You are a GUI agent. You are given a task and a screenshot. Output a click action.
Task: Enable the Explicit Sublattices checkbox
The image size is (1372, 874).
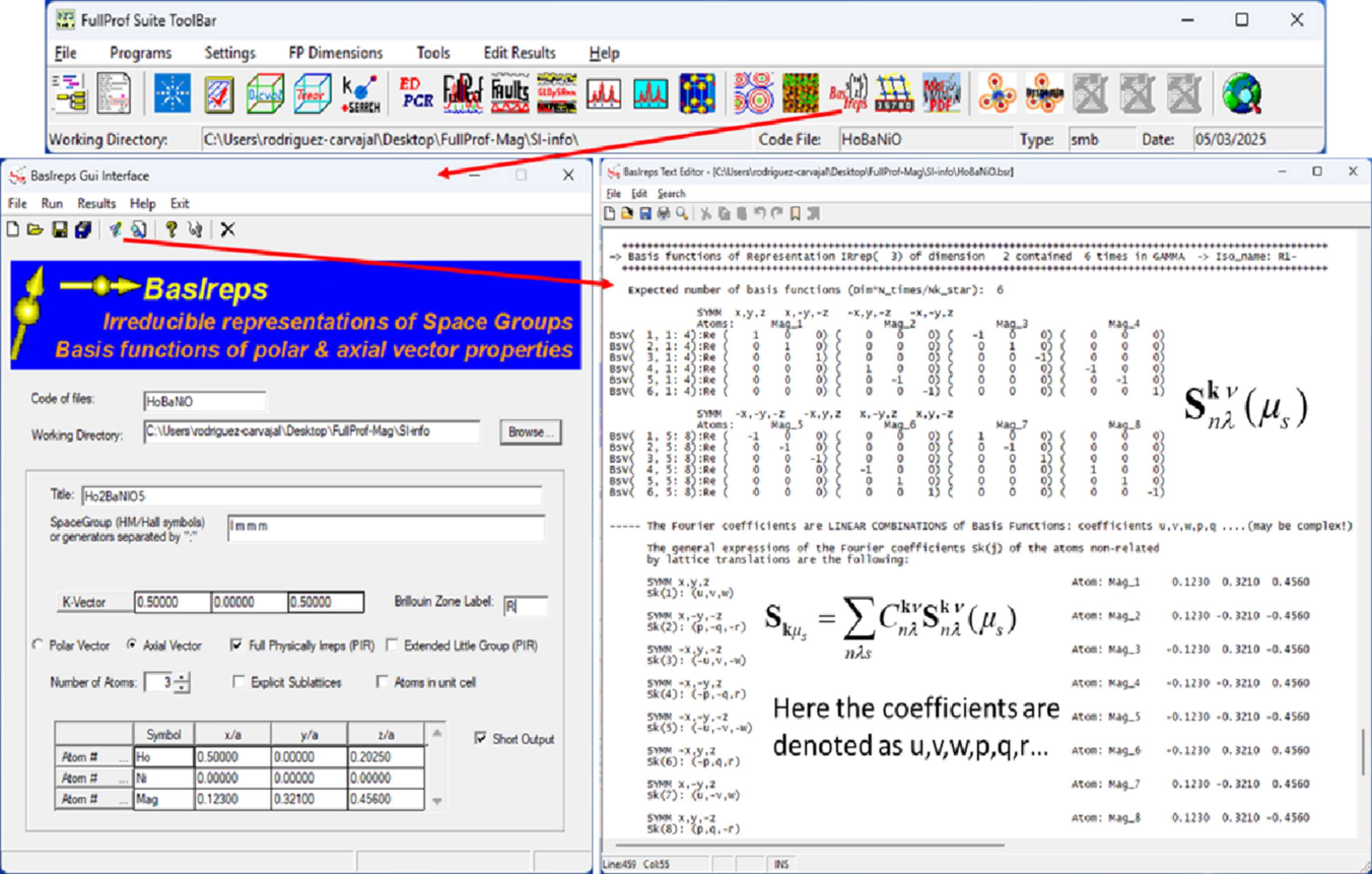coord(239,681)
